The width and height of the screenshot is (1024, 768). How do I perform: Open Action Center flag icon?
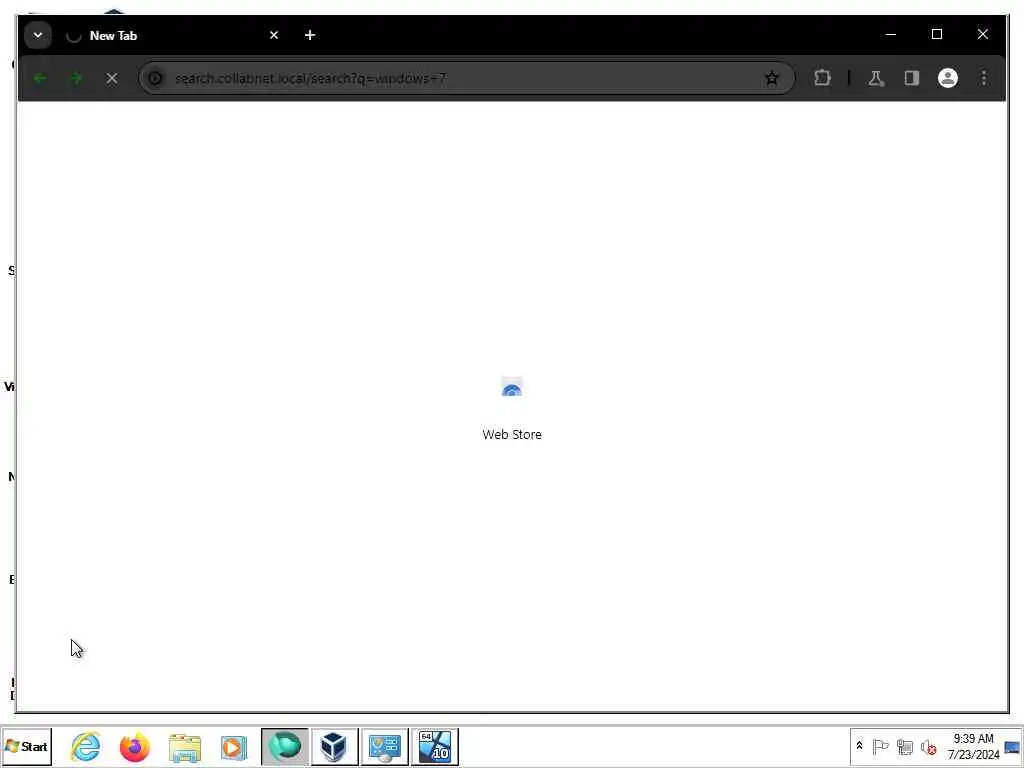tap(880, 746)
